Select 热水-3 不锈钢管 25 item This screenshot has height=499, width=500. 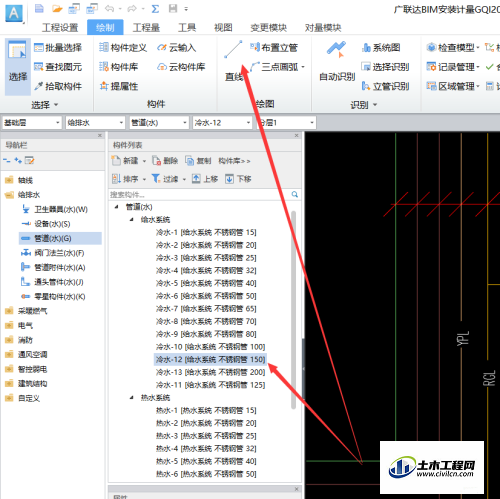point(206,436)
